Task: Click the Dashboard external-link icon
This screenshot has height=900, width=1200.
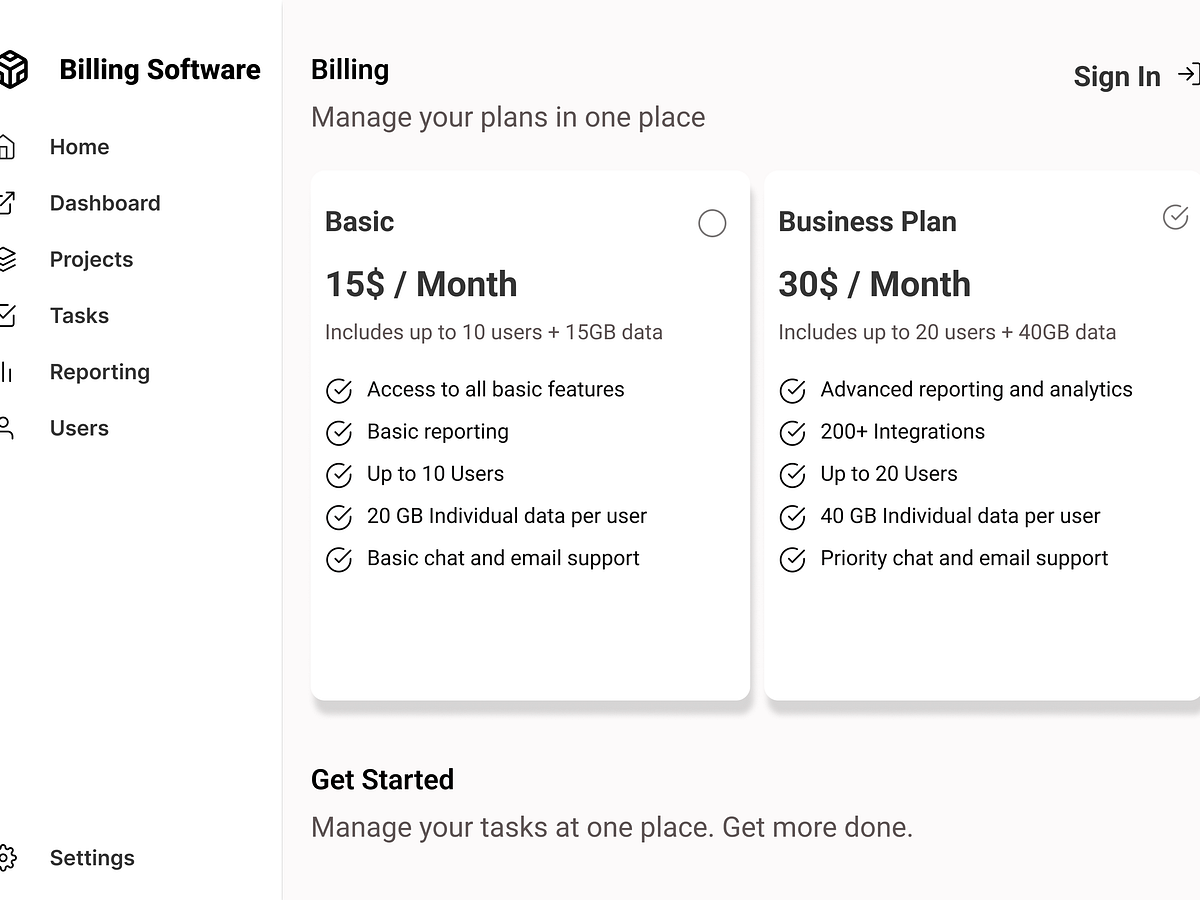Action: (x=6, y=203)
